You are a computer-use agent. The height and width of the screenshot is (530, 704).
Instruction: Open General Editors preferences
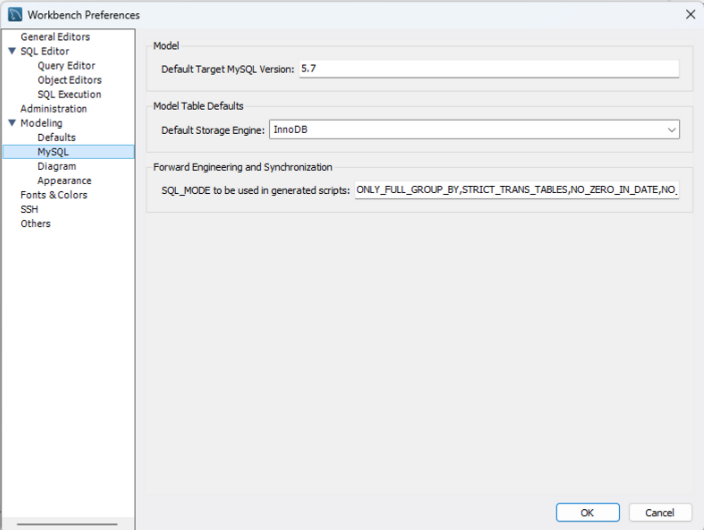point(55,37)
